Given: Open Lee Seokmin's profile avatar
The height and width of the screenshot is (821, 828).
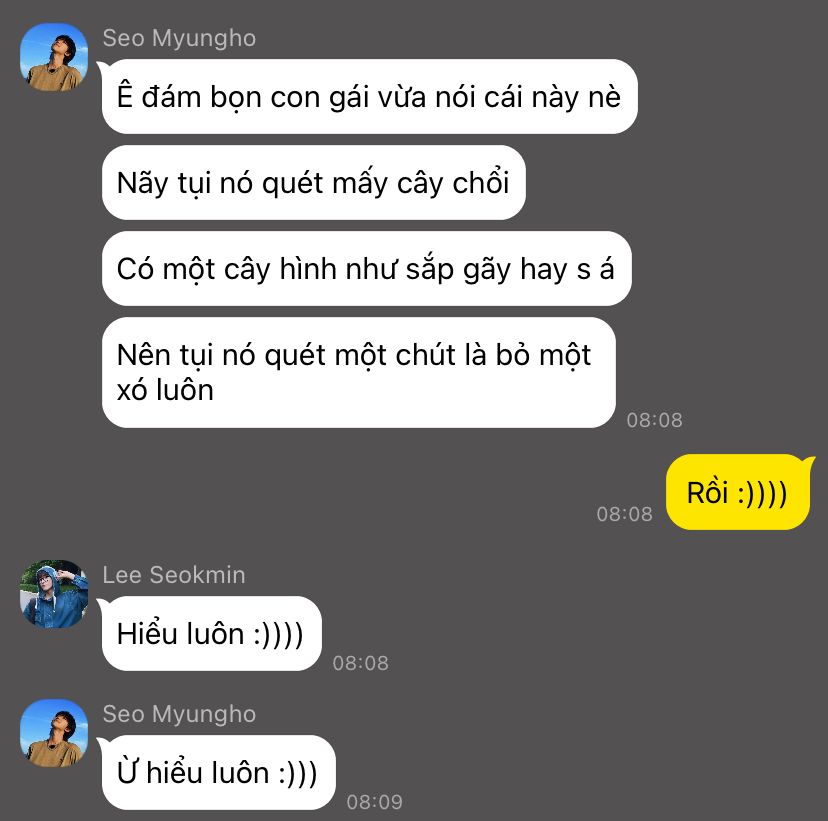Looking at the screenshot, I should pos(54,594).
